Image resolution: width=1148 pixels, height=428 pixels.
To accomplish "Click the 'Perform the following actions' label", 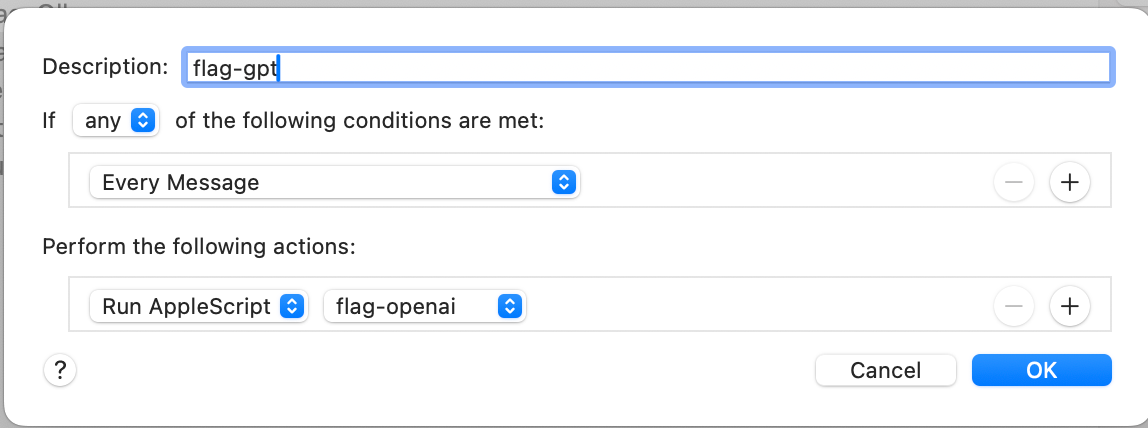I will [x=199, y=246].
